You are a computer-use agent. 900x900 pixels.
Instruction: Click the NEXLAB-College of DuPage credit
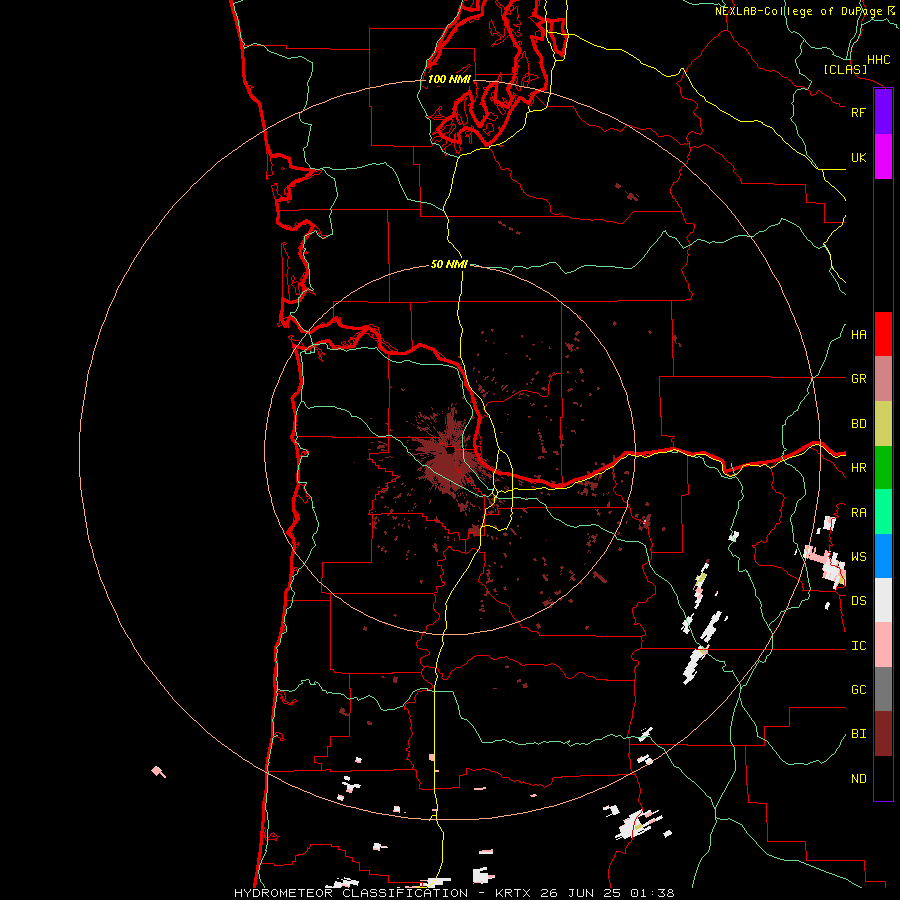[x=798, y=11]
